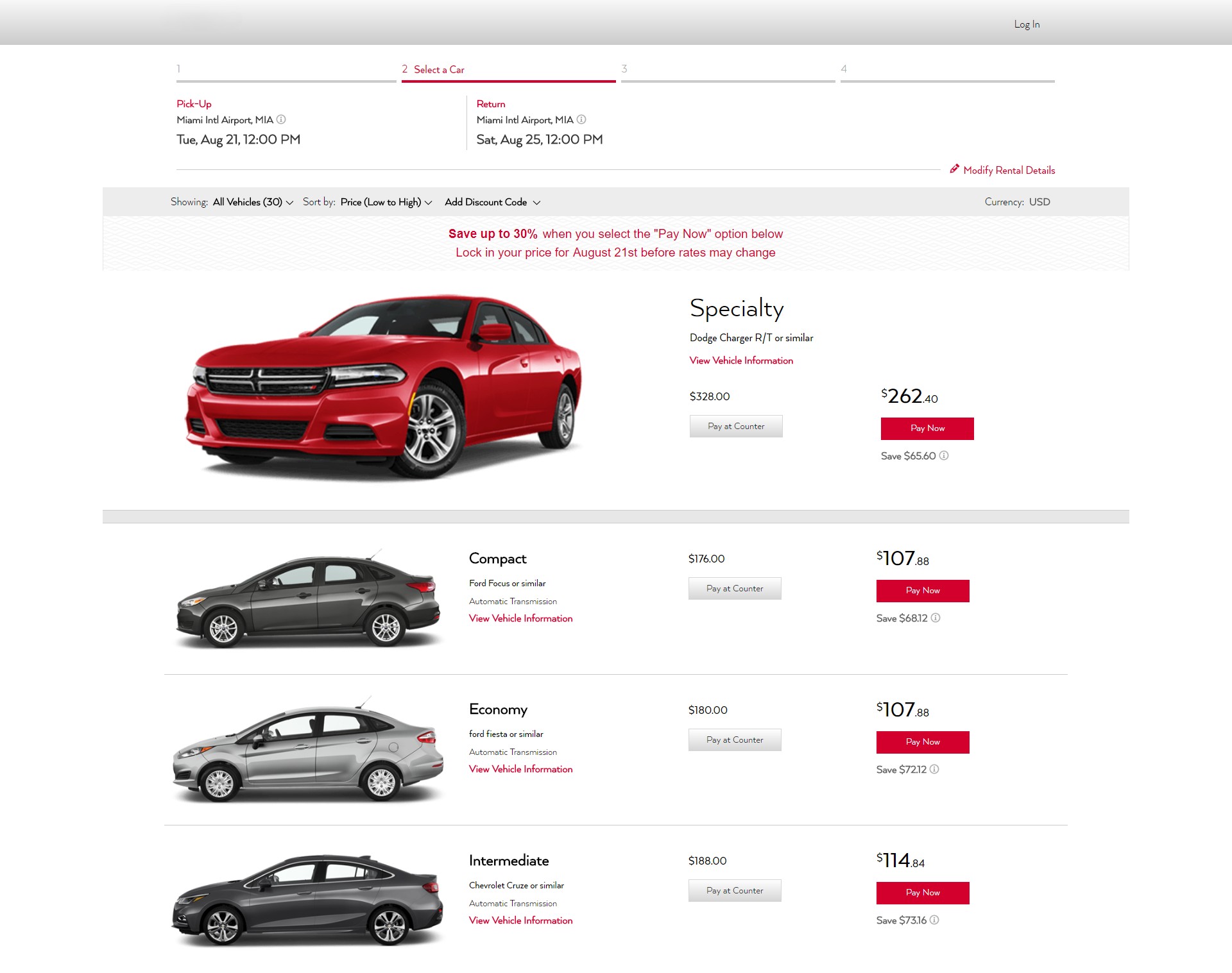Click the pencil icon next to Modify Rental Details
The image size is (1232, 973).
point(954,169)
